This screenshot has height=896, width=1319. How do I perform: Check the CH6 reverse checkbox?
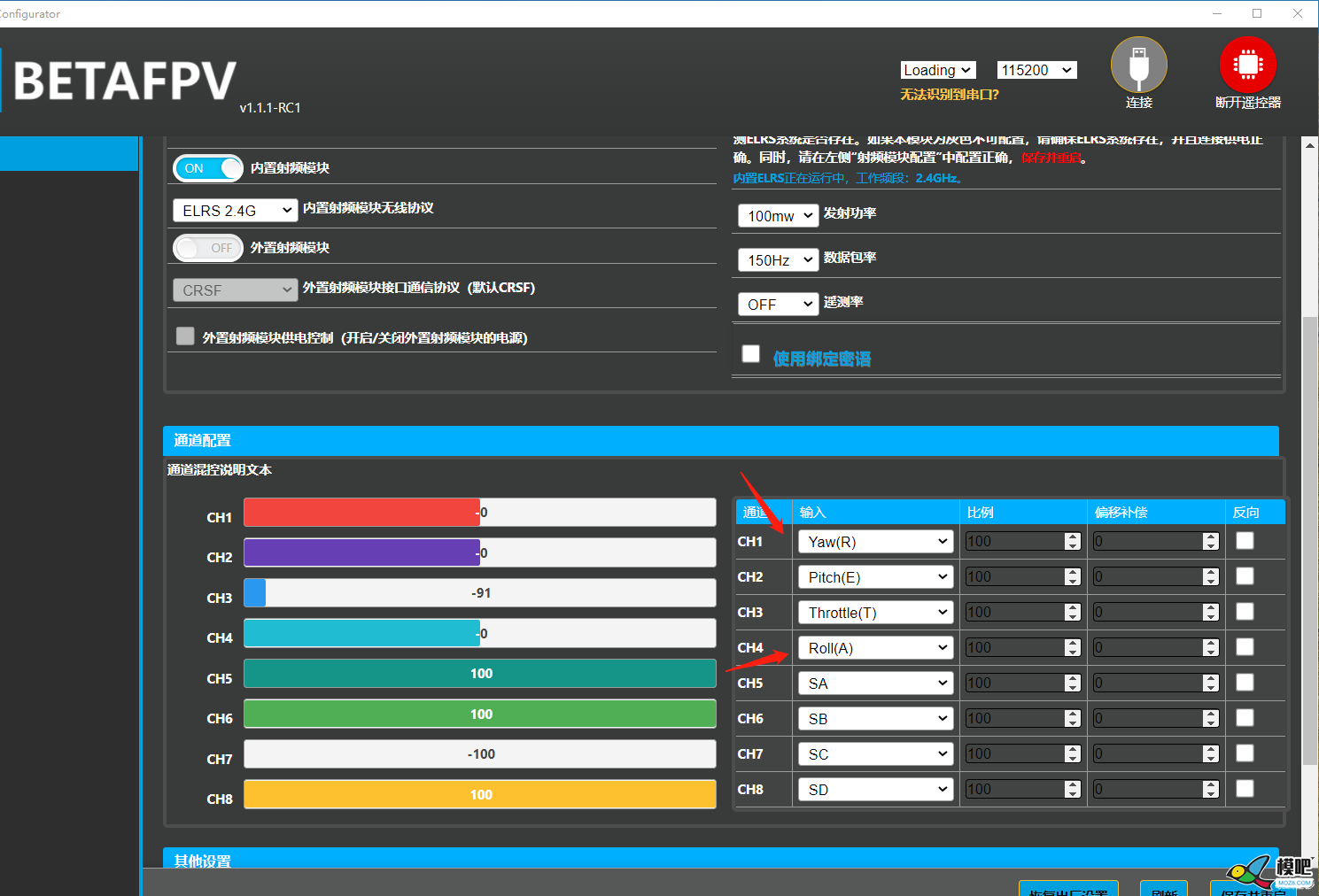(x=1245, y=717)
